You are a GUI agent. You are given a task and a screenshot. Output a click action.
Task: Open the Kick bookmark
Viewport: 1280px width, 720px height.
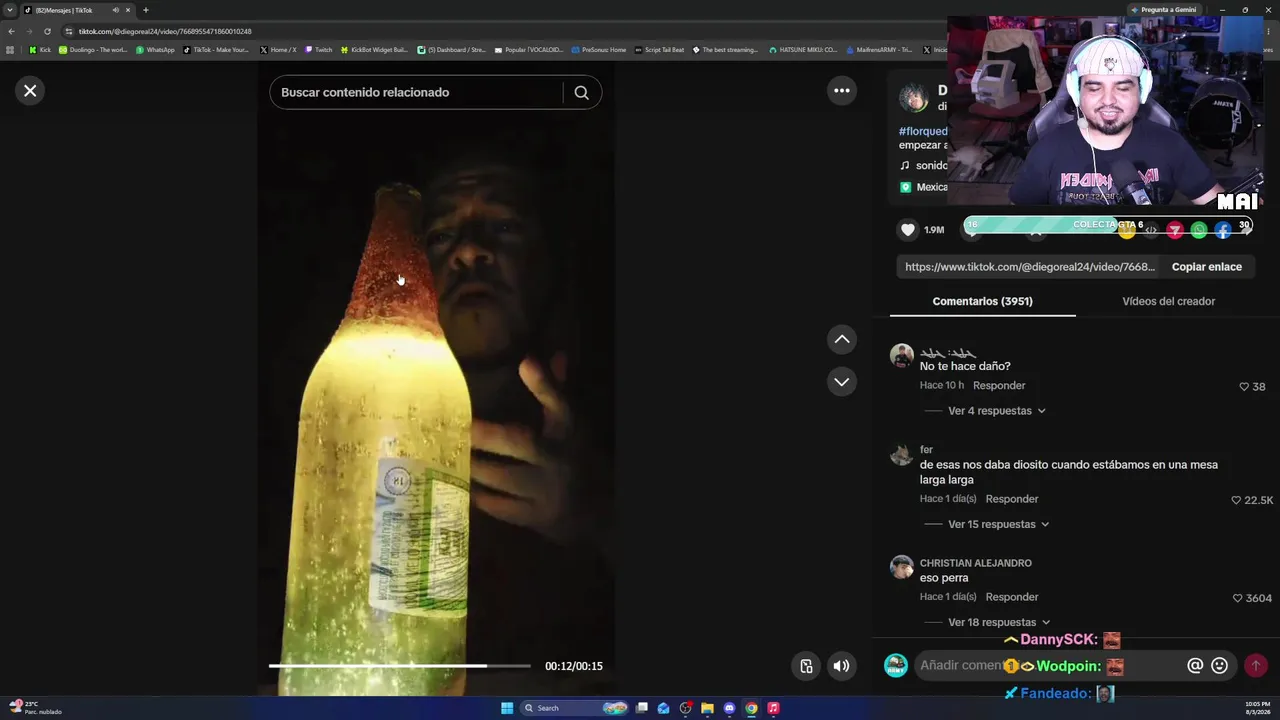[40, 50]
